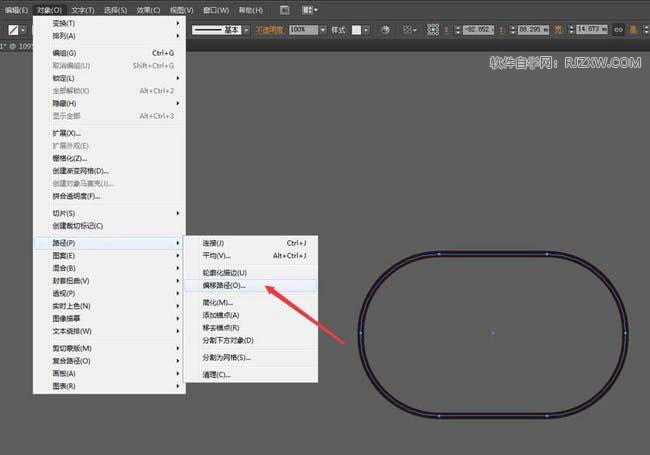The height and width of the screenshot is (455, 650).
Task: Click the Y position value field
Action: 533,30
